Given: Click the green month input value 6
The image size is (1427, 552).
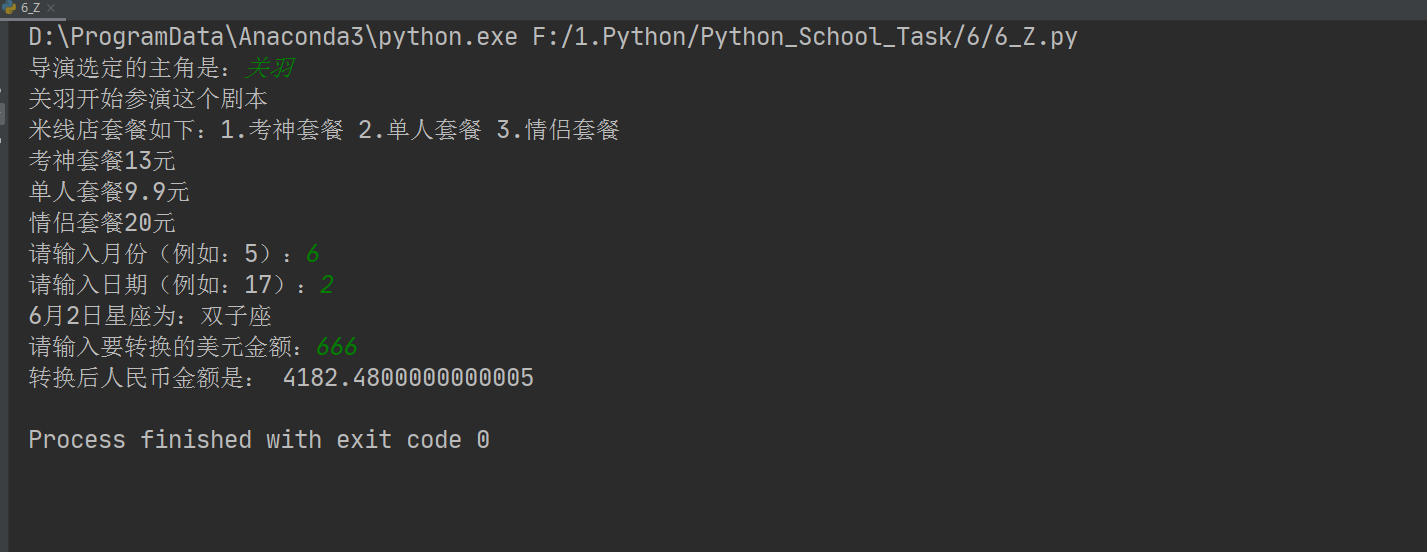Looking at the screenshot, I should (x=312, y=255).
